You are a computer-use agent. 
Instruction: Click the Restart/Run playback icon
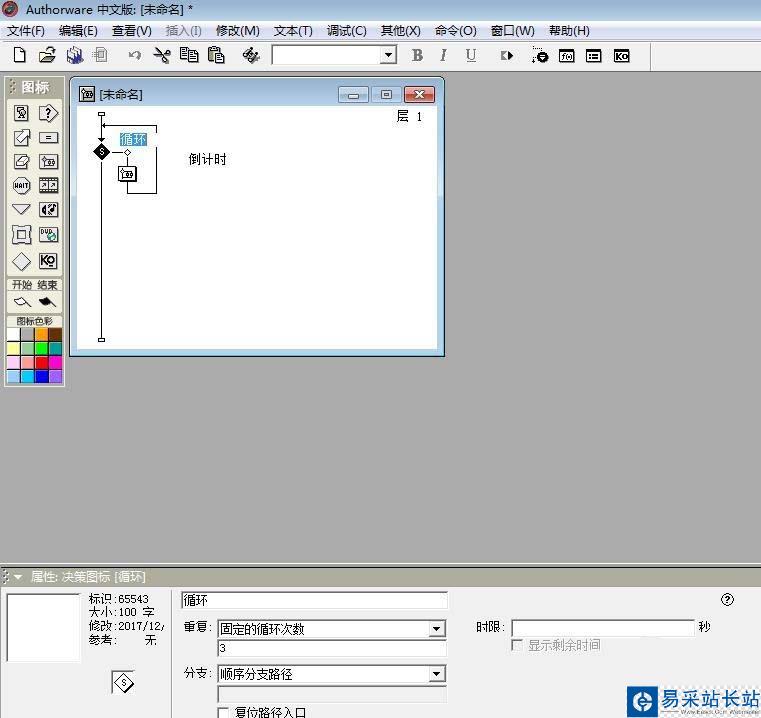[507, 55]
